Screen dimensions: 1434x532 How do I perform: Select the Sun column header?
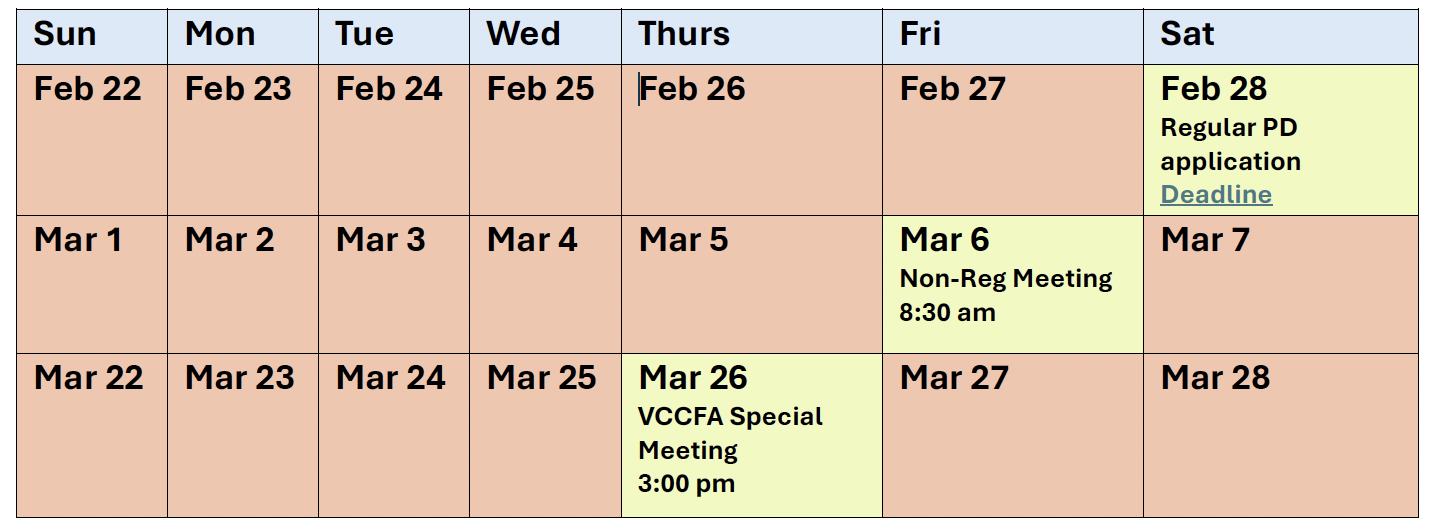coord(92,37)
